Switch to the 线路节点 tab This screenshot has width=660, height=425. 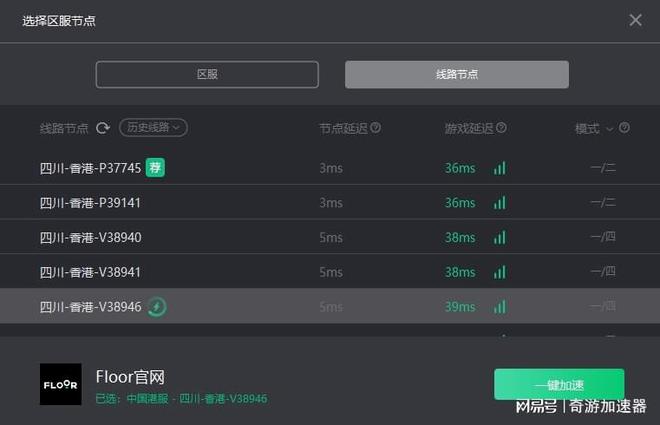(x=457, y=74)
